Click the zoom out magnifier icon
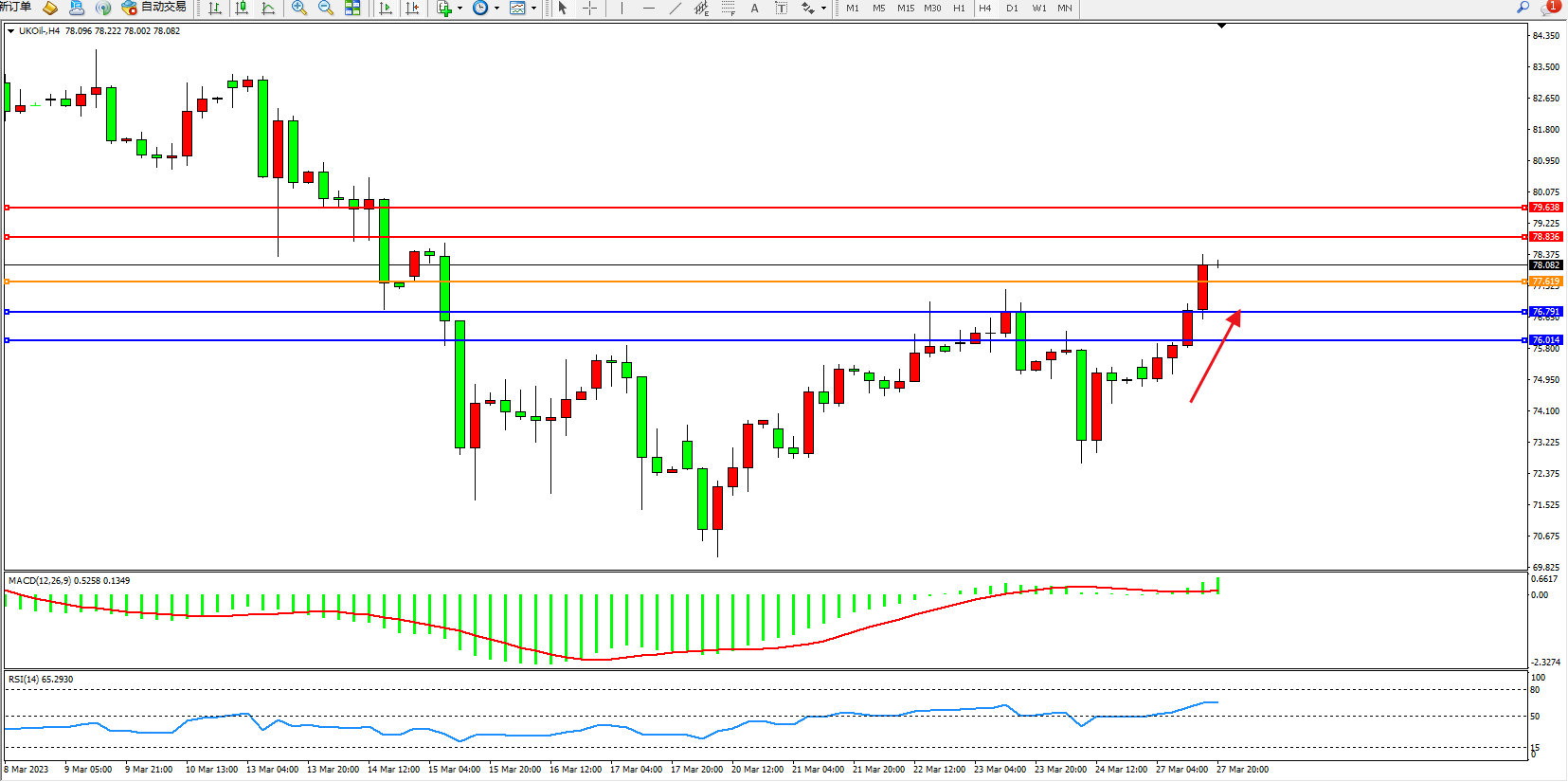Screen dimensions: 1568x782 pos(326,9)
